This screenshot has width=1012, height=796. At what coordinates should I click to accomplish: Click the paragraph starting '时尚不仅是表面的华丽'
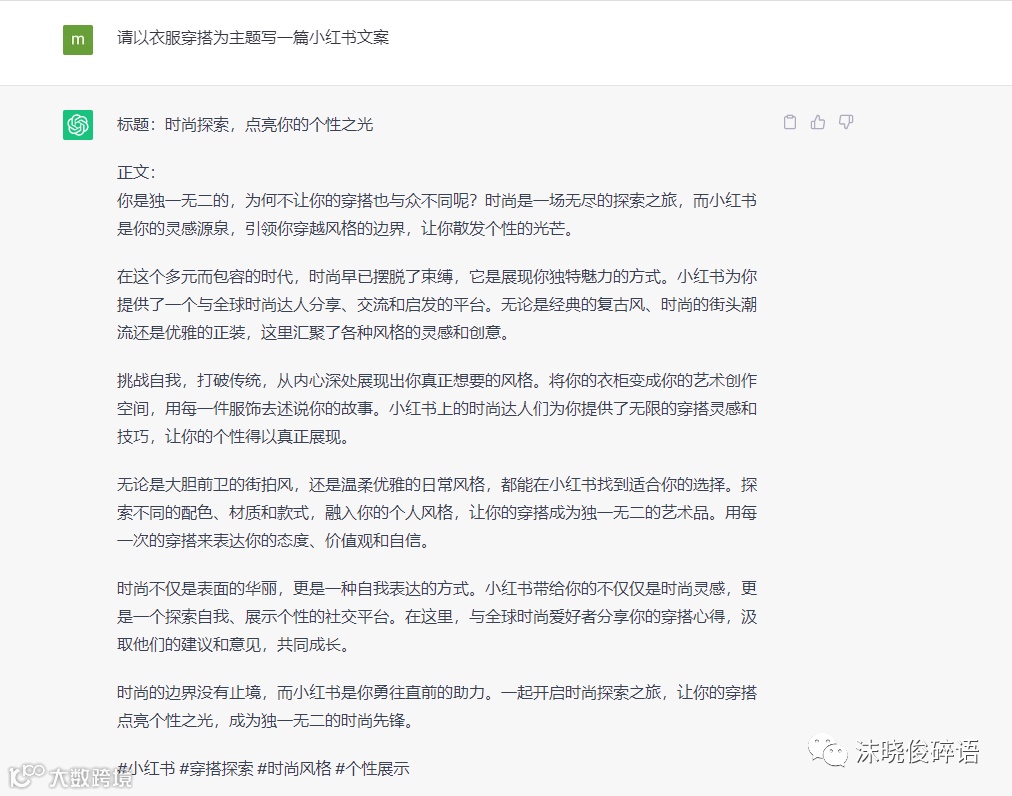pyautogui.click(x=437, y=616)
